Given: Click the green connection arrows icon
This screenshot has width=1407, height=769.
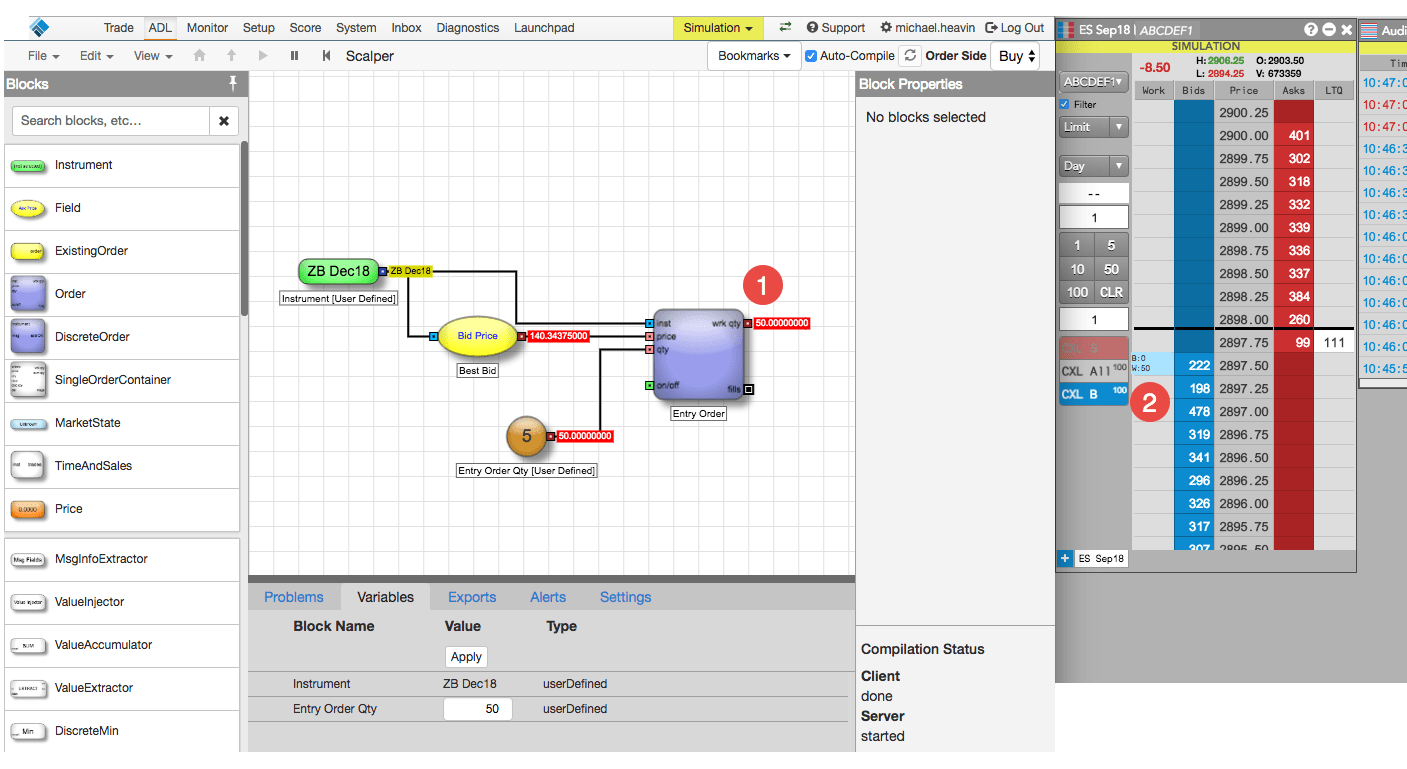Looking at the screenshot, I should coord(786,28).
